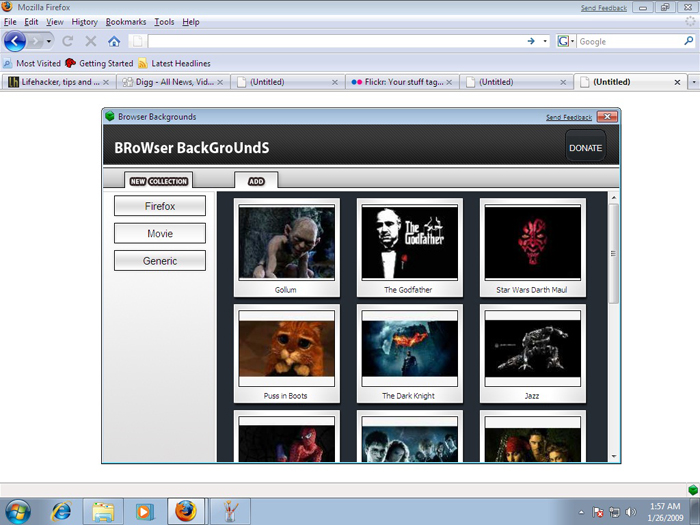This screenshot has width=700, height=525.
Task: Open the View menu
Action: (54, 22)
